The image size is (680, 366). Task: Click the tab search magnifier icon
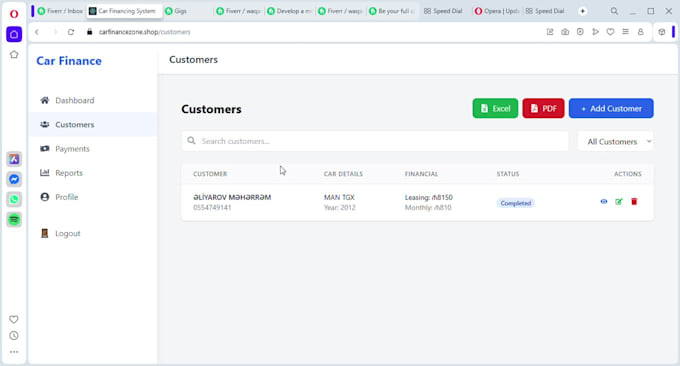tap(614, 11)
